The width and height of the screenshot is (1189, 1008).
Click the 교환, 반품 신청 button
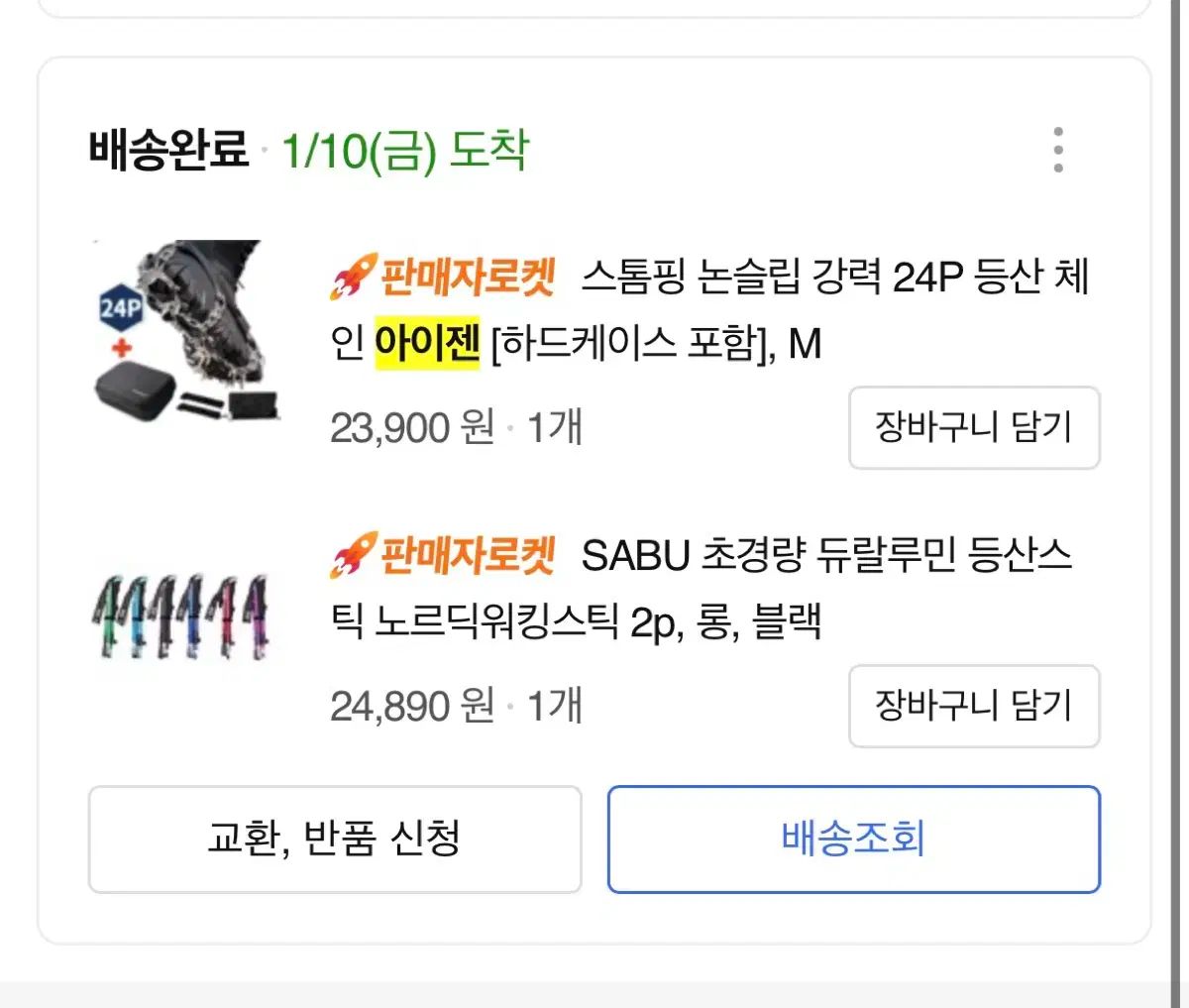coord(335,840)
